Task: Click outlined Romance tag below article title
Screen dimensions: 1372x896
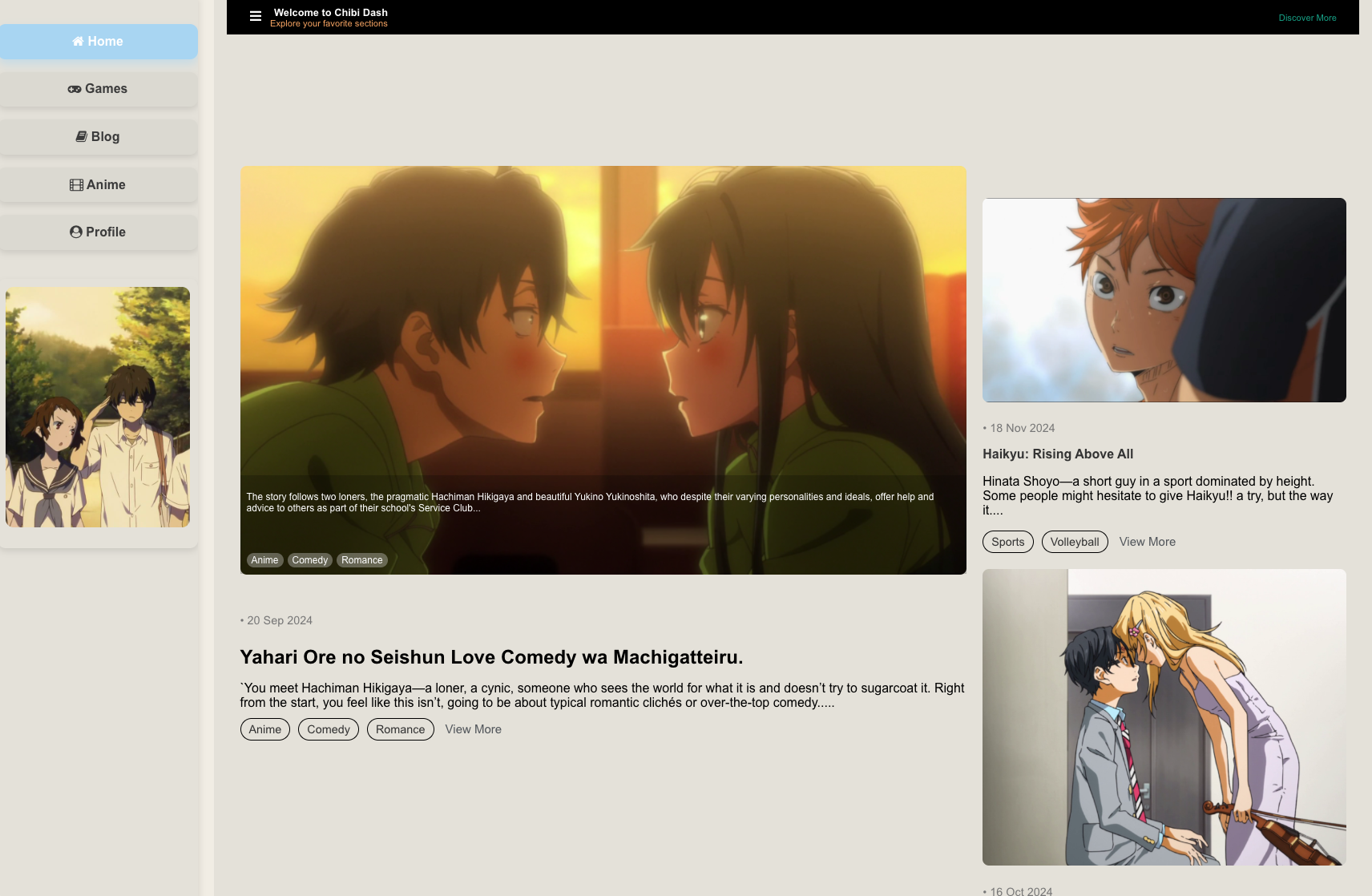Action: click(x=400, y=729)
